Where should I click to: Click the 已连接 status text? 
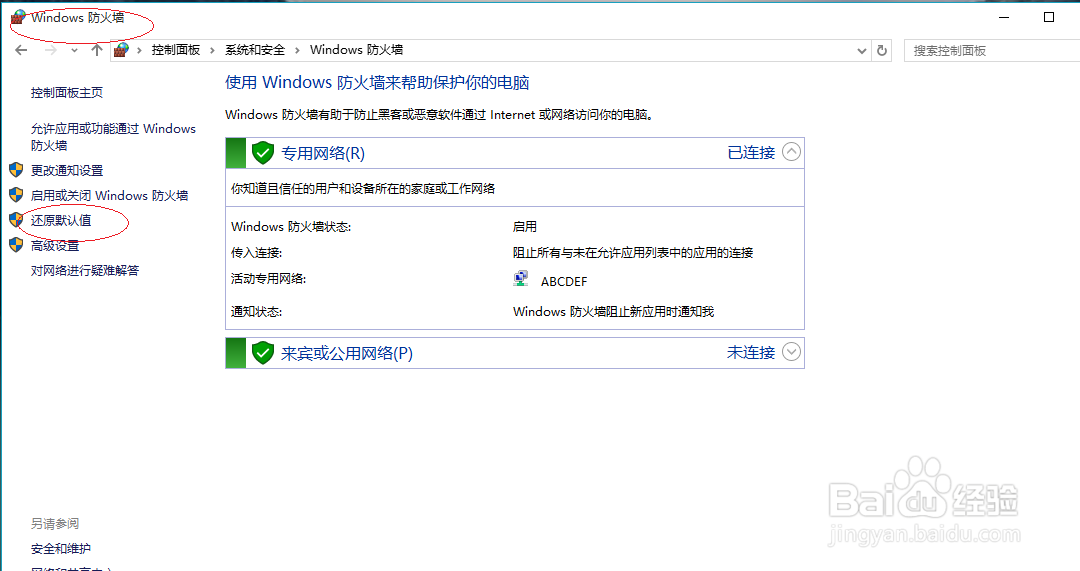751,152
